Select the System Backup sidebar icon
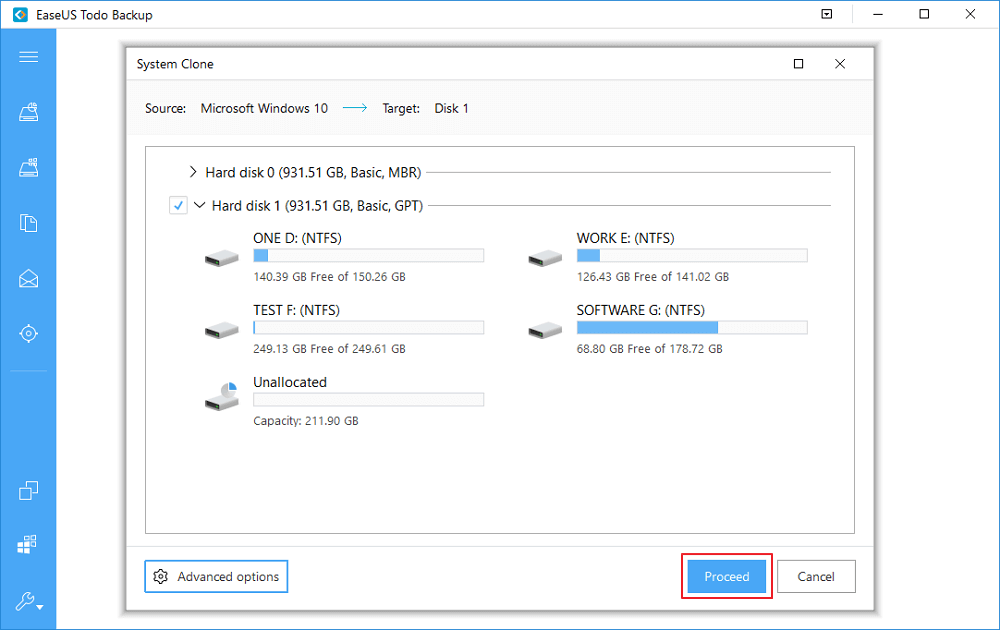This screenshot has height=630, width=1000. pyautogui.click(x=28, y=168)
